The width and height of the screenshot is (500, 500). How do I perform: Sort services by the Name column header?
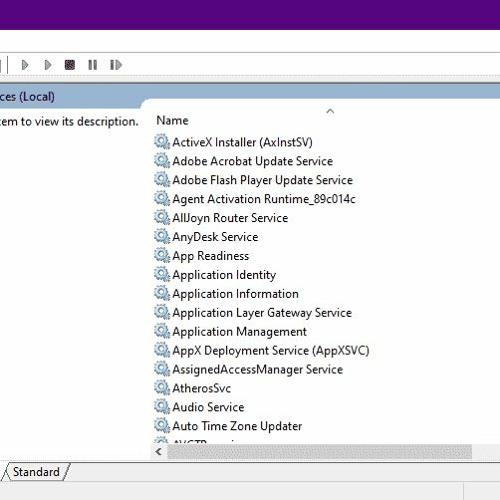click(x=172, y=120)
